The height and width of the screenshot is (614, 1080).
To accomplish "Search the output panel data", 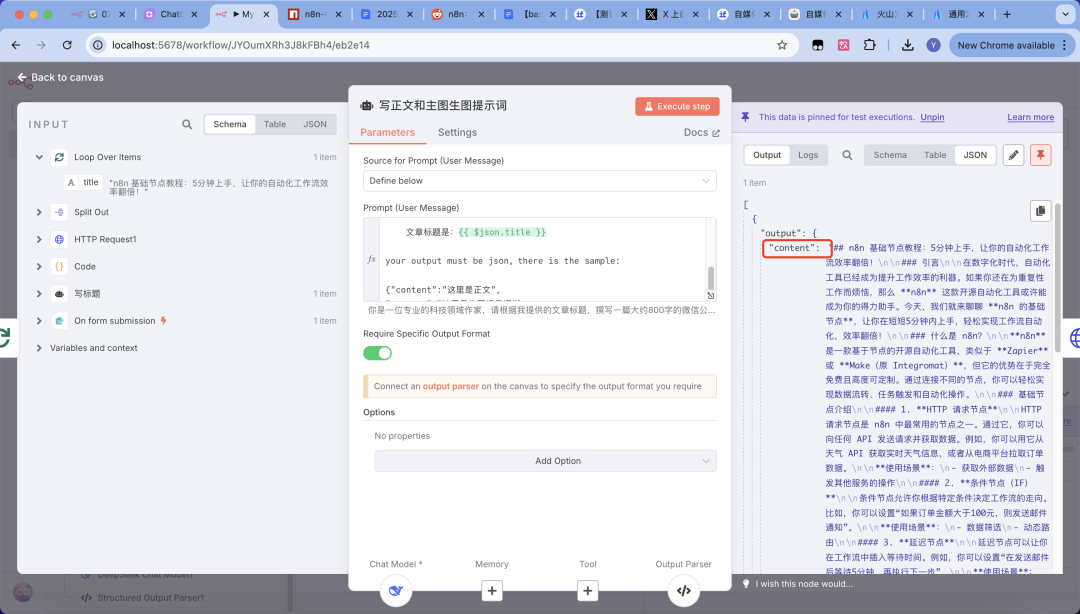I will click(847, 155).
